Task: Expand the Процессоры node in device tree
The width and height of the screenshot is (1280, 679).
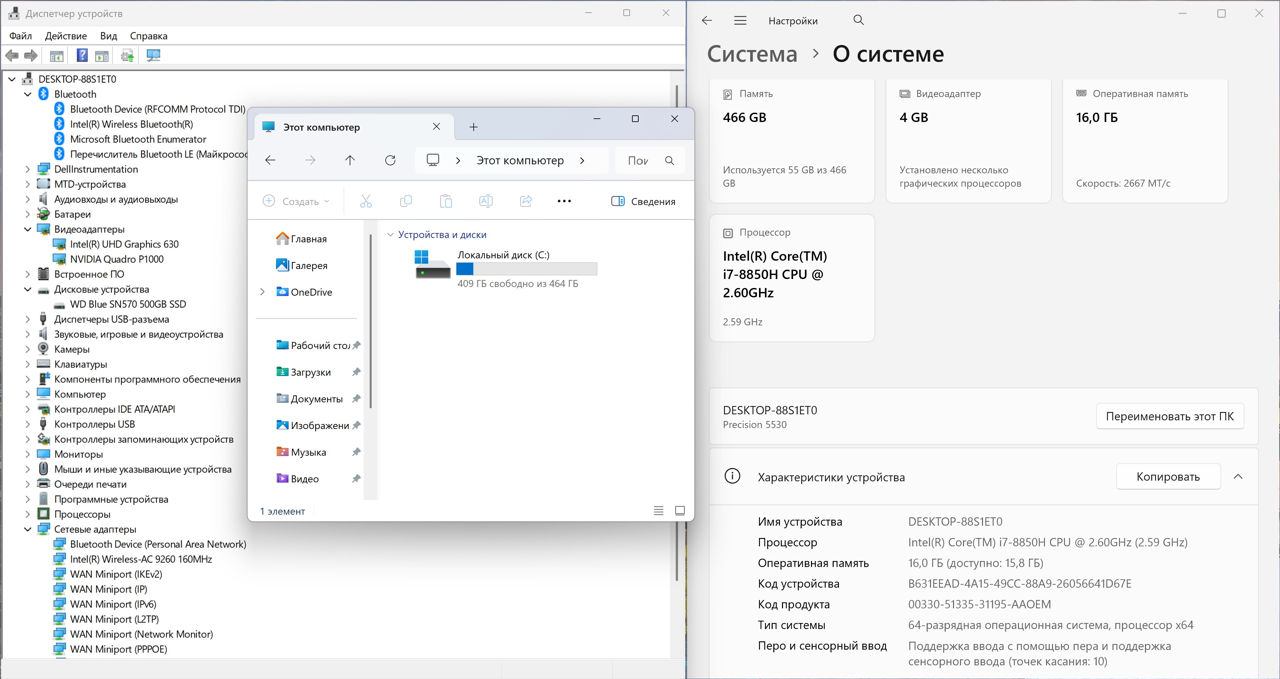Action: pyautogui.click(x=28, y=514)
